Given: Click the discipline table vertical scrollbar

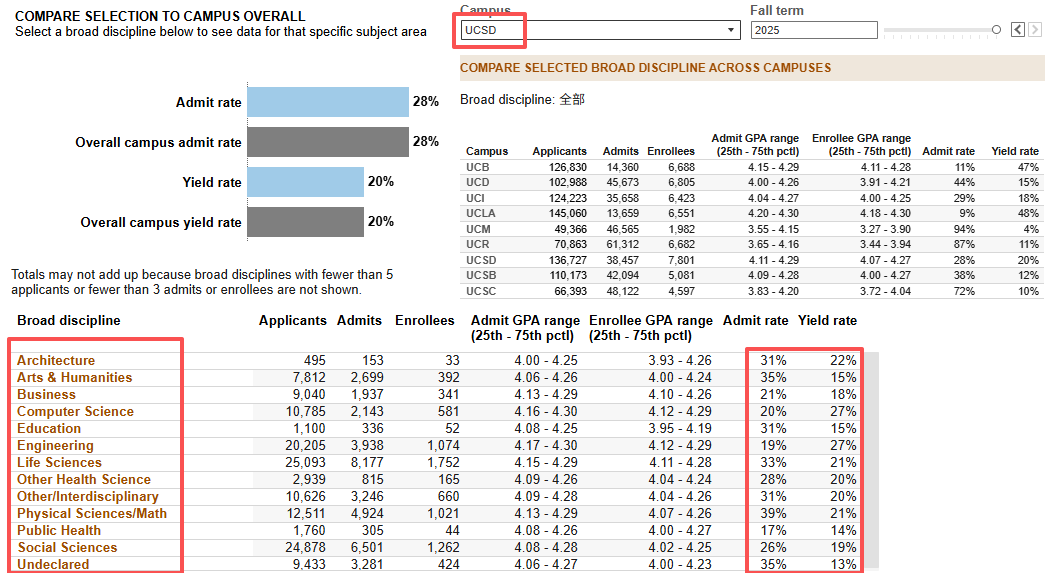Looking at the screenshot, I should point(872,460).
